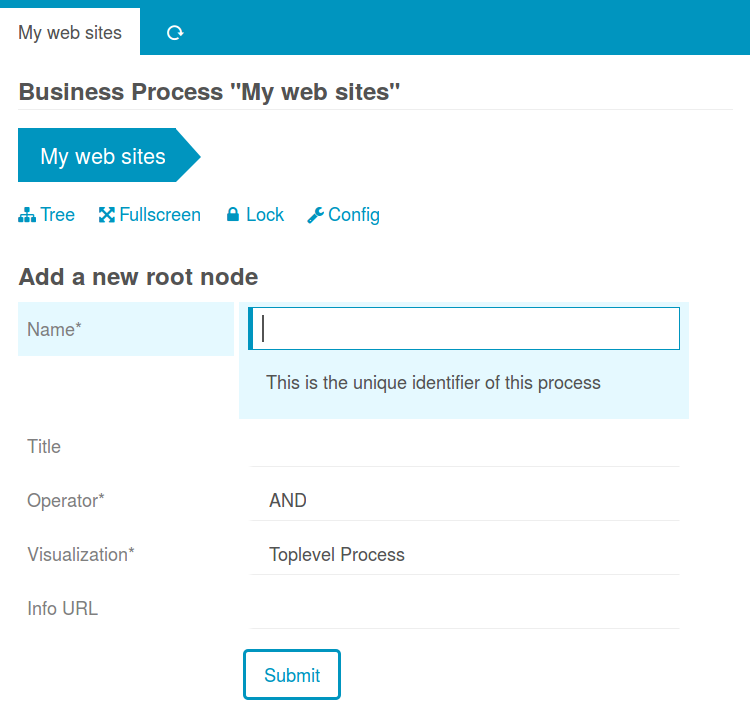Open the Config text link
The image size is (750, 715).
[354, 215]
